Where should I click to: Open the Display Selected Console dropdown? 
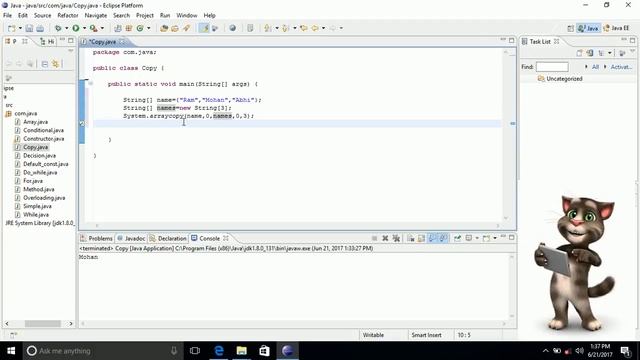pyautogui.click(x=477, y=238)
